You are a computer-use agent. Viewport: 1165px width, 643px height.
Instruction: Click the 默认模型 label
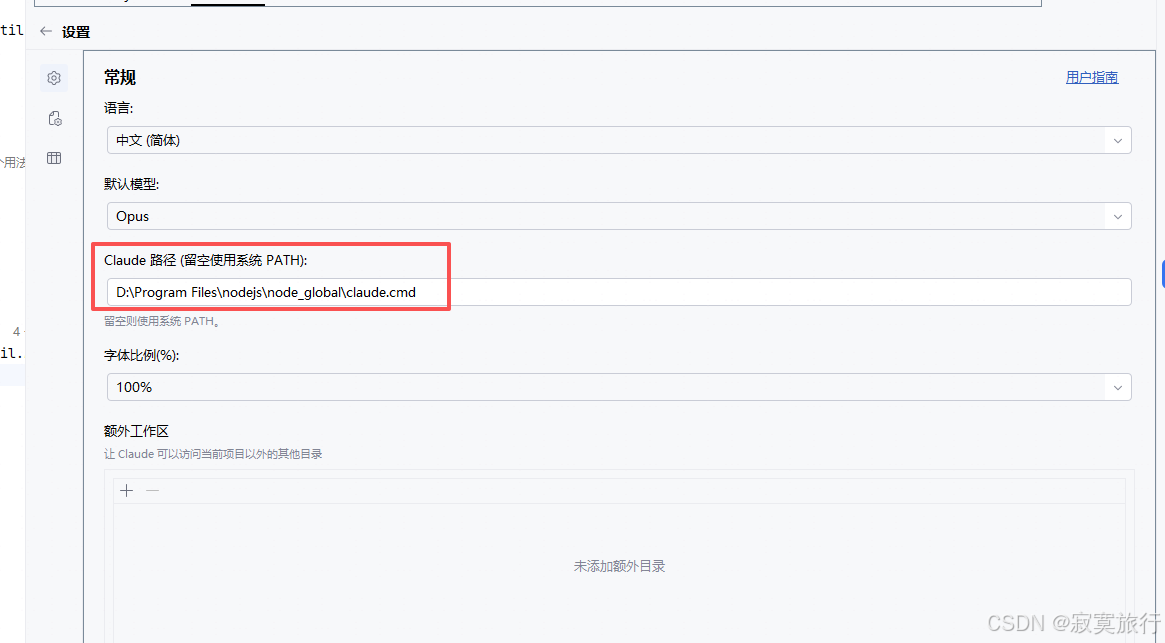click(x=132, y=184)
